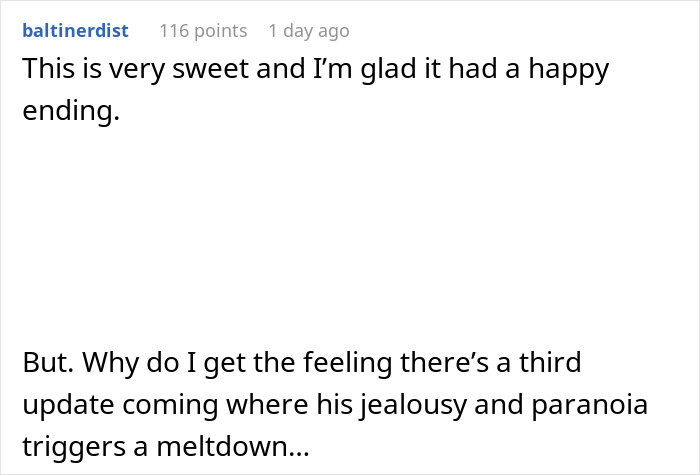The width and height of the screenshot is (700, 475).
Task: Open the baltinerdist user profile
Action: pos(75,30)
